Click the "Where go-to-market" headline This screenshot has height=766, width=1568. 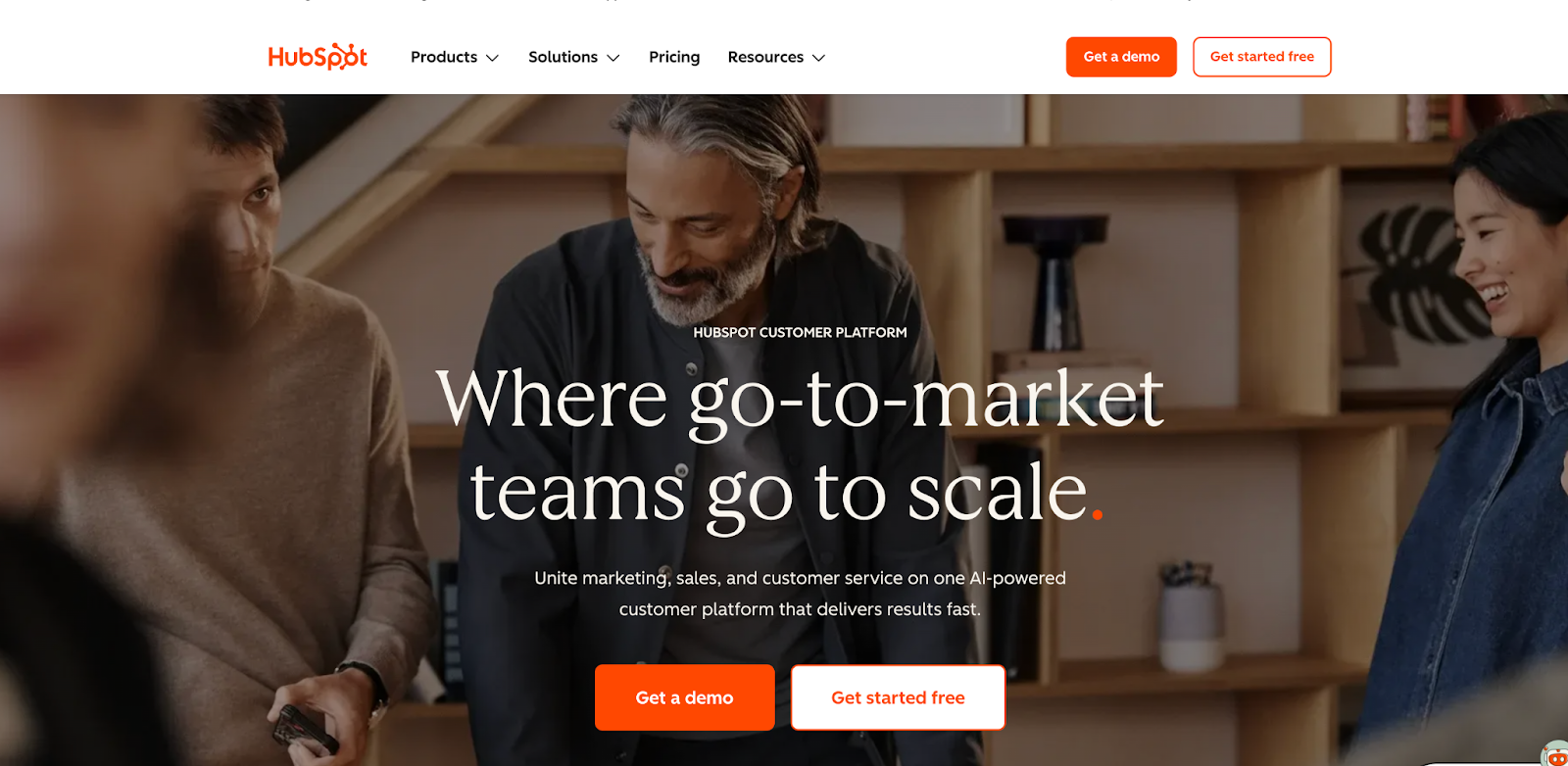[800, 399]
